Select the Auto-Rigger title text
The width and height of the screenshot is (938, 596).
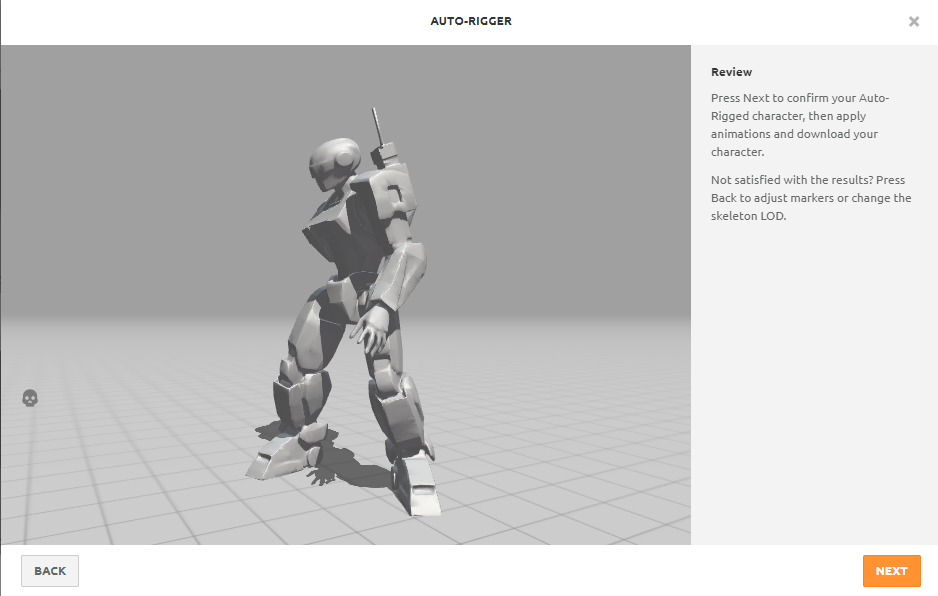pos(471,21)
